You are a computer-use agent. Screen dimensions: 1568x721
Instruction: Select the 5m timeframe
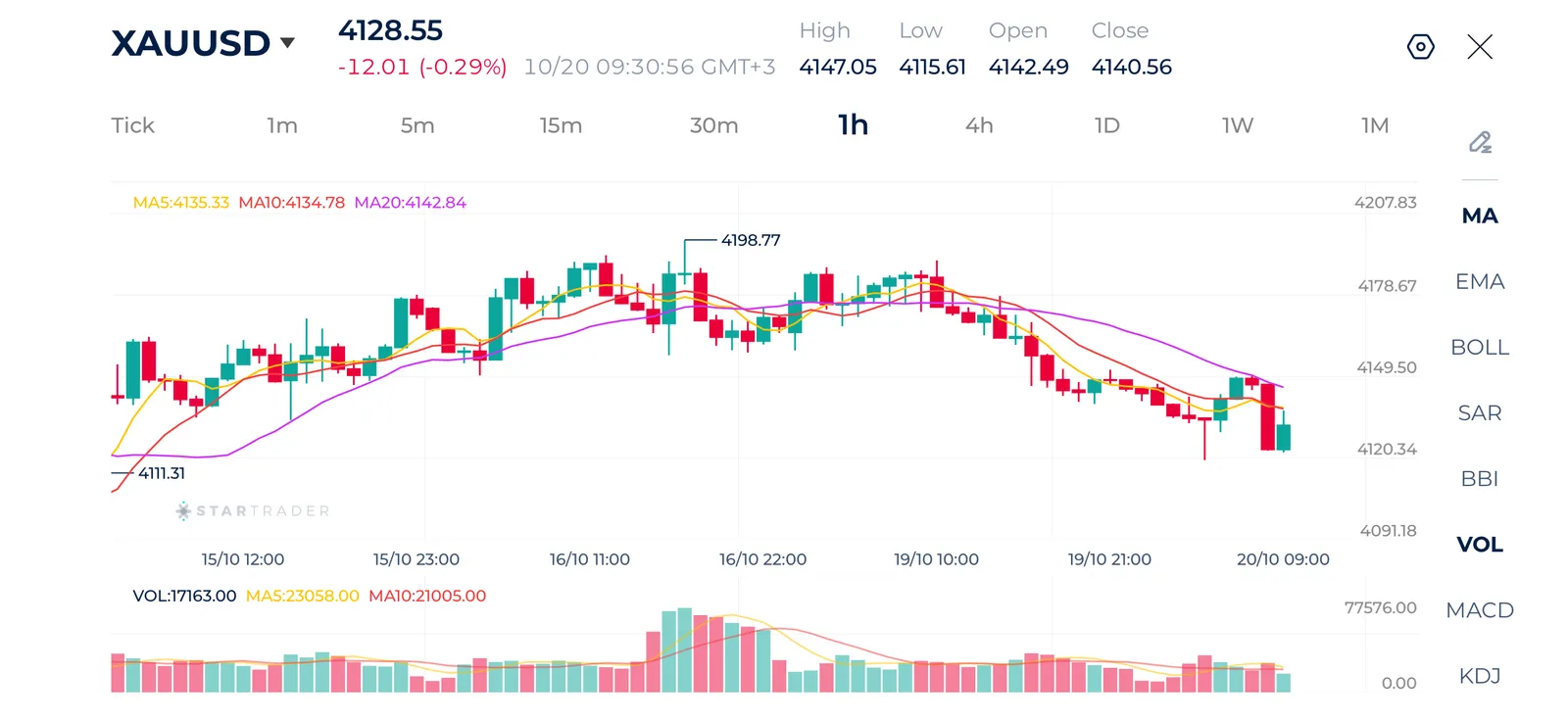pyautogui.click(x=417, y=125)
